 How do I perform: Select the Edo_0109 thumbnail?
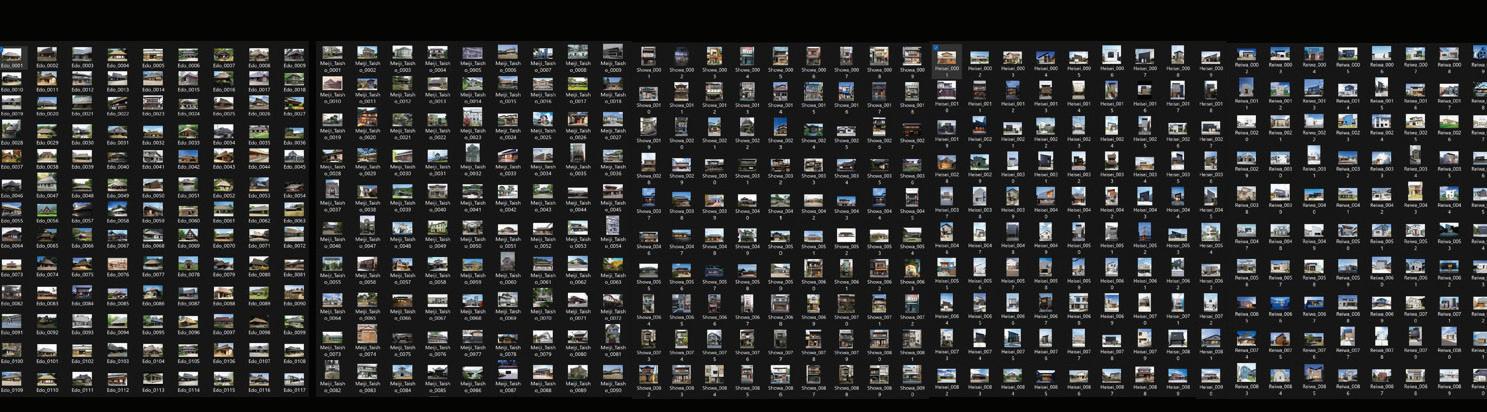[x=12, y=379]
